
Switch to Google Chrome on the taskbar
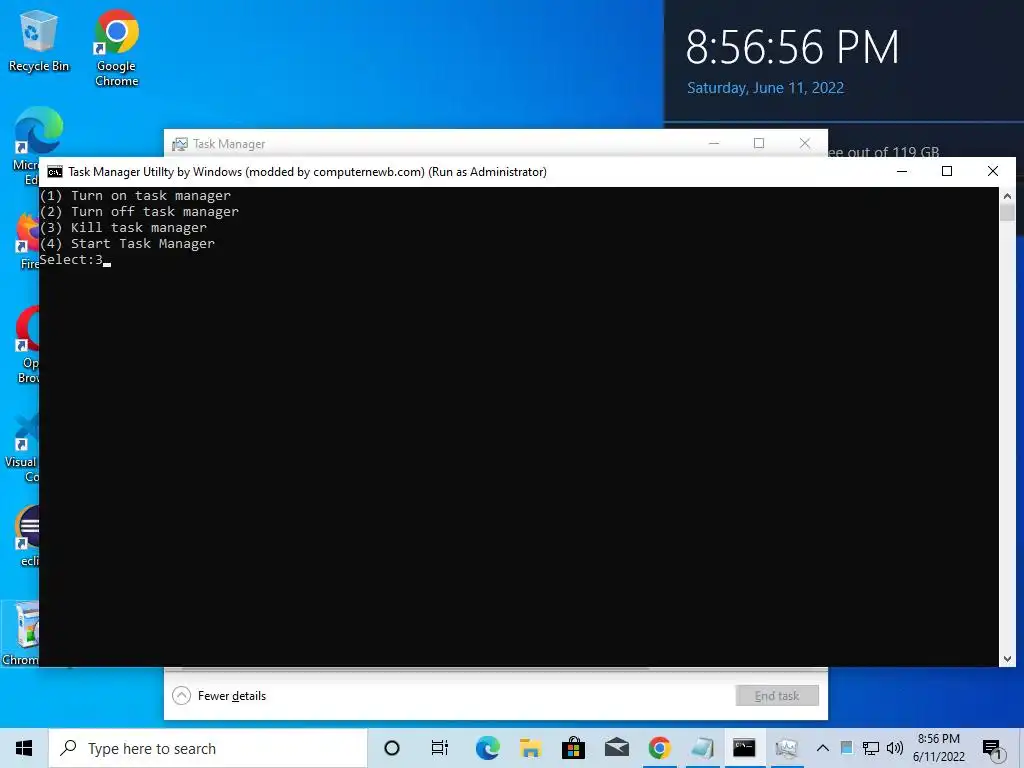660,748
